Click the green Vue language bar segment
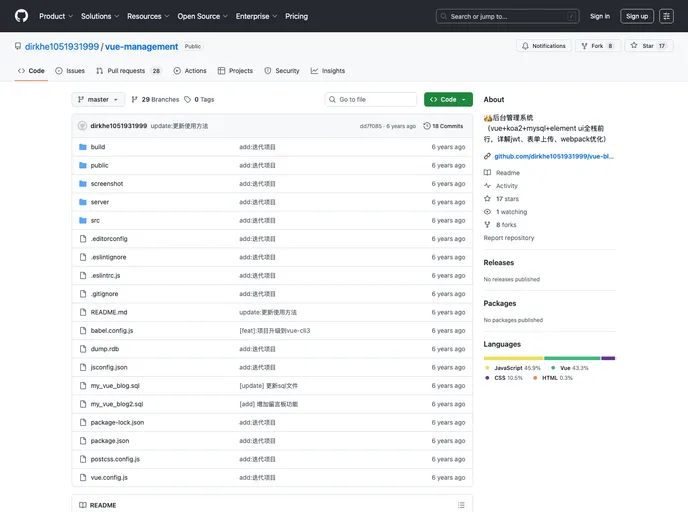 (572, 358)
